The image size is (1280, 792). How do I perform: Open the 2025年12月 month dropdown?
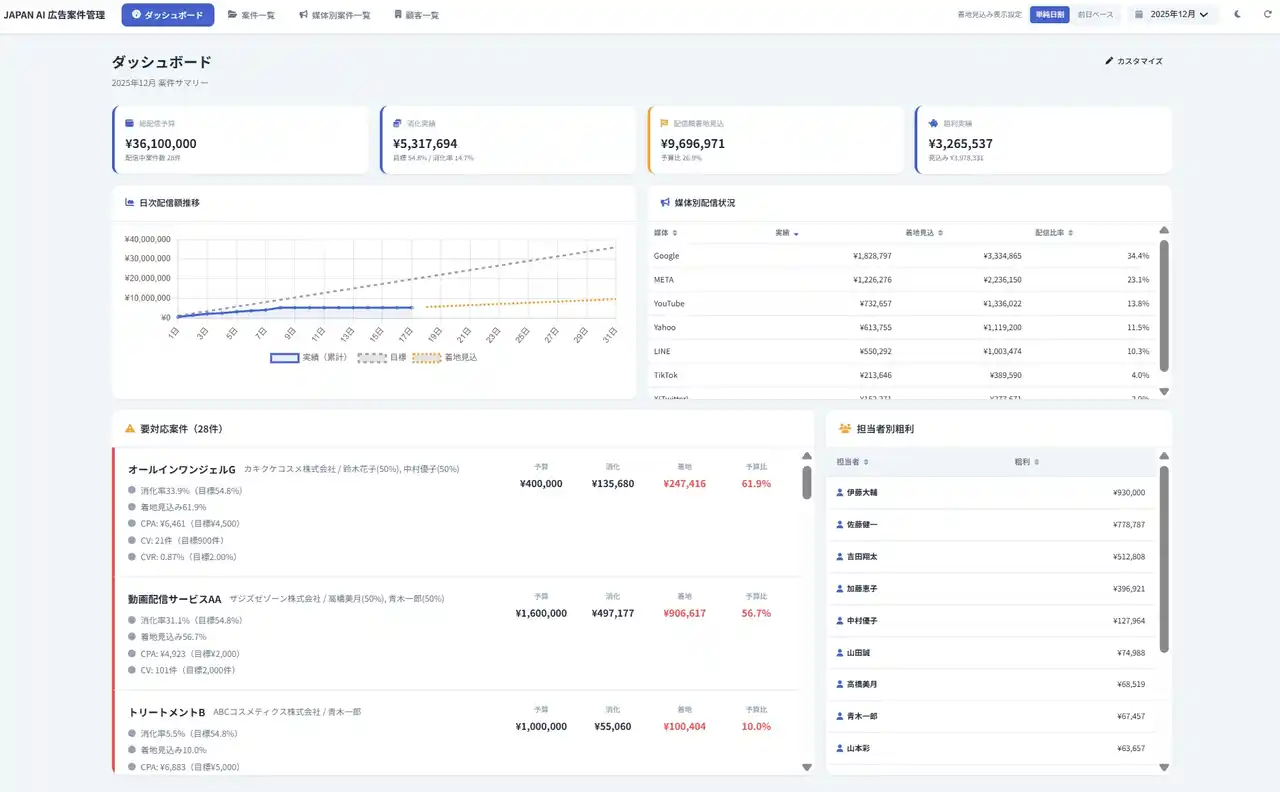click(1179, 15)
